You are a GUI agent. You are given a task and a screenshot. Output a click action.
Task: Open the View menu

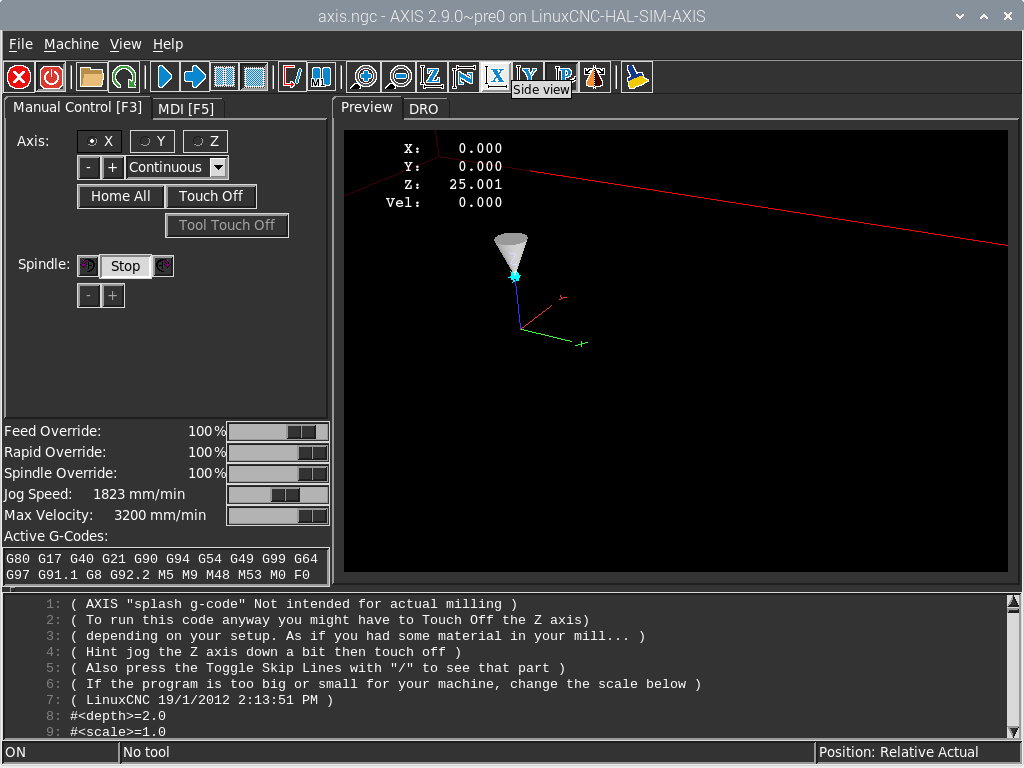(125, 44)
